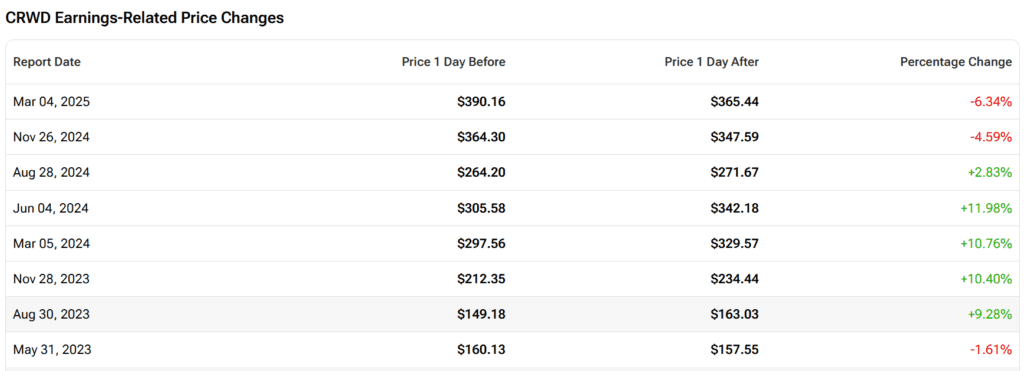Click the +11.98% percentage change value
This screenshot has height=371, width=1024.
(x=986, y=208)
